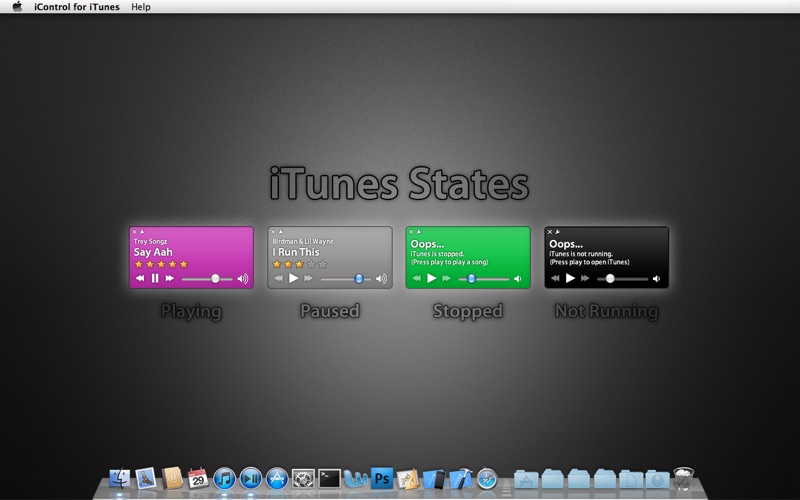
Task: Launch Photoshop from the dock
Action: 382,479
